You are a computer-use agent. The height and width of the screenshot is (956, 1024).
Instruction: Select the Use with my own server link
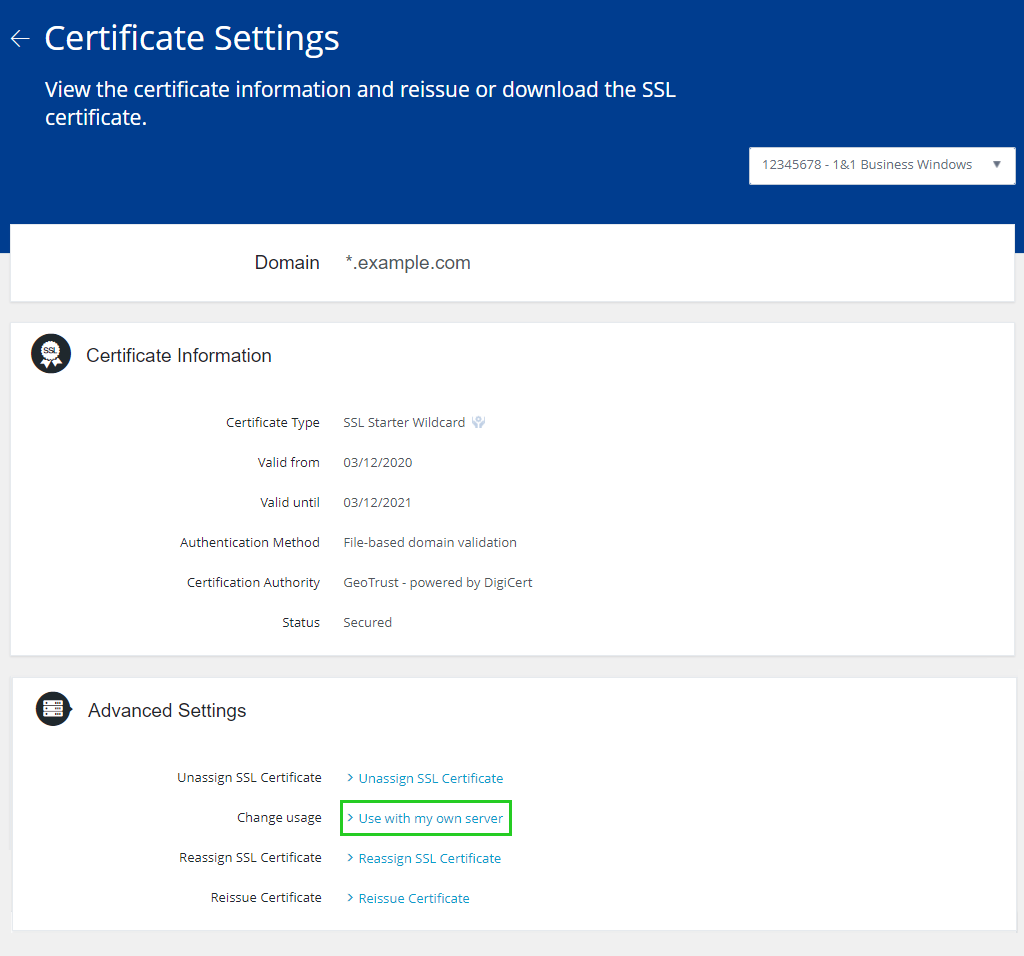tap(430, 818)
